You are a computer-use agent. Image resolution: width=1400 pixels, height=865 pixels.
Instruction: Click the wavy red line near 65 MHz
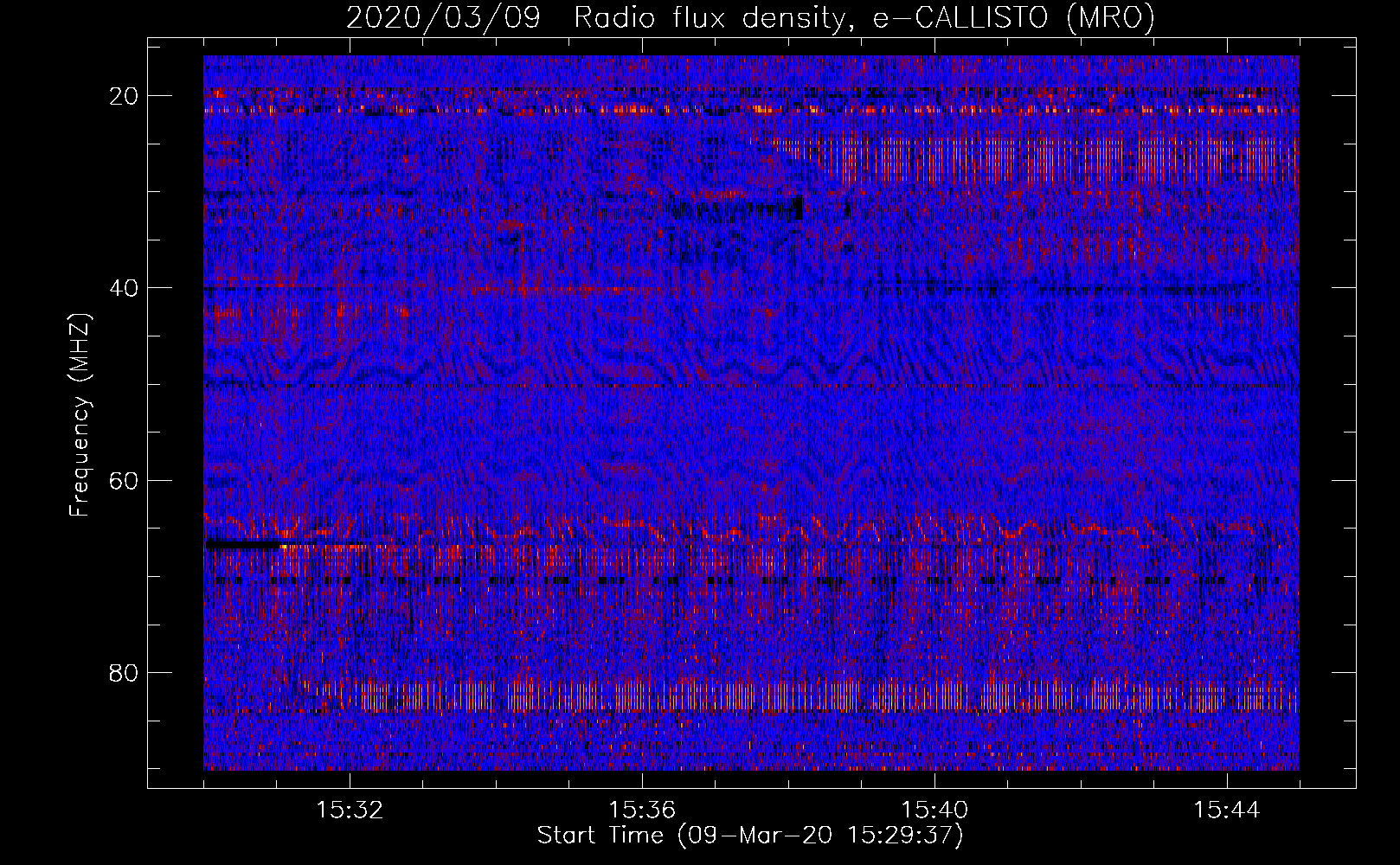point(751,527)
